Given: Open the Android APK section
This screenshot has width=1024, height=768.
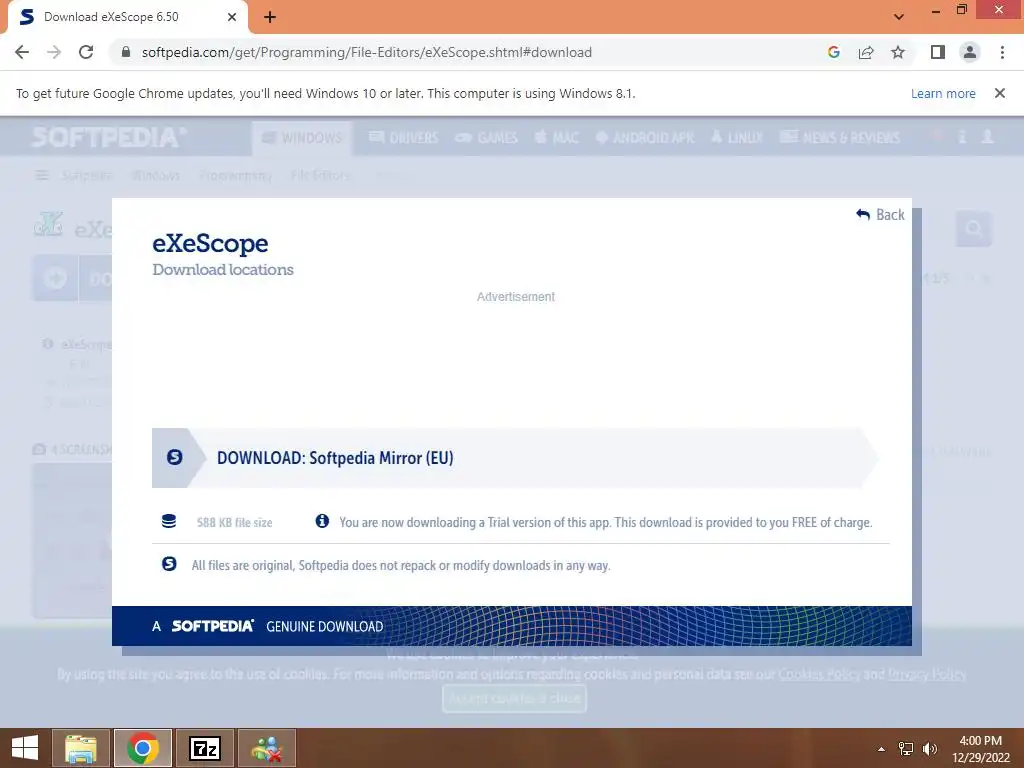Looking at the screenshot, I should (x=645, y=138).
